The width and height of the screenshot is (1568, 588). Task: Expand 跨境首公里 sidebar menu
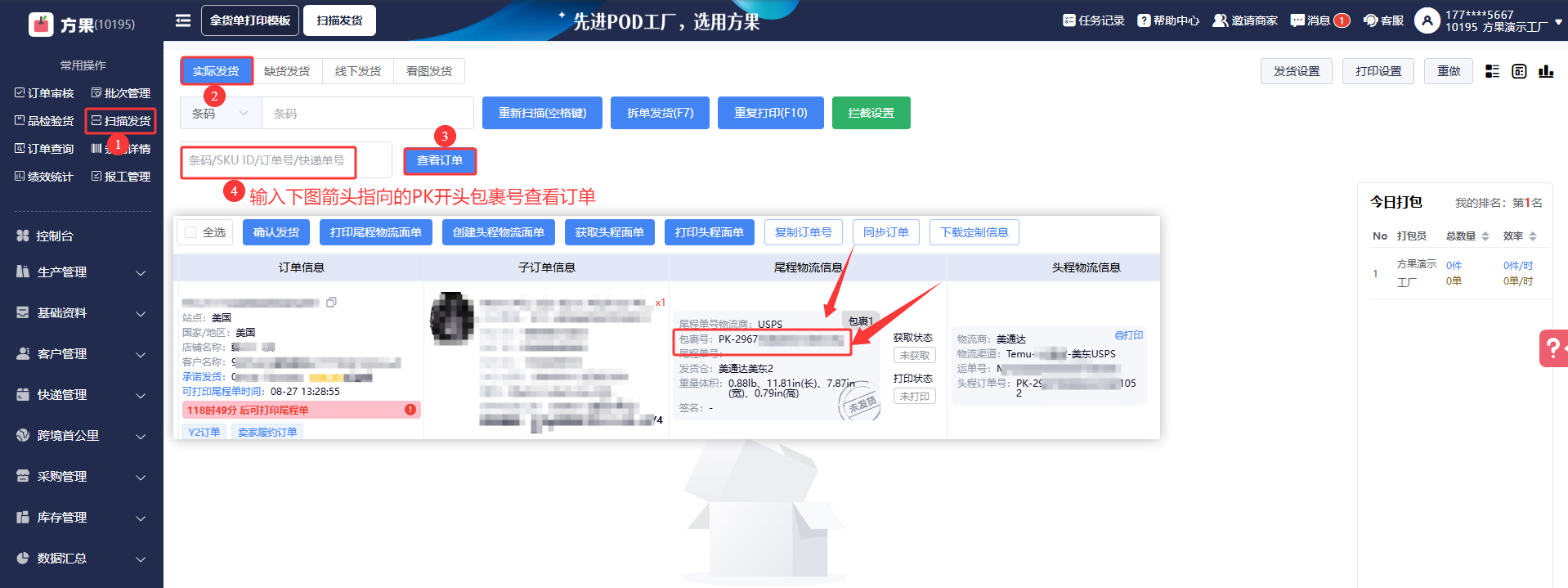82,436
